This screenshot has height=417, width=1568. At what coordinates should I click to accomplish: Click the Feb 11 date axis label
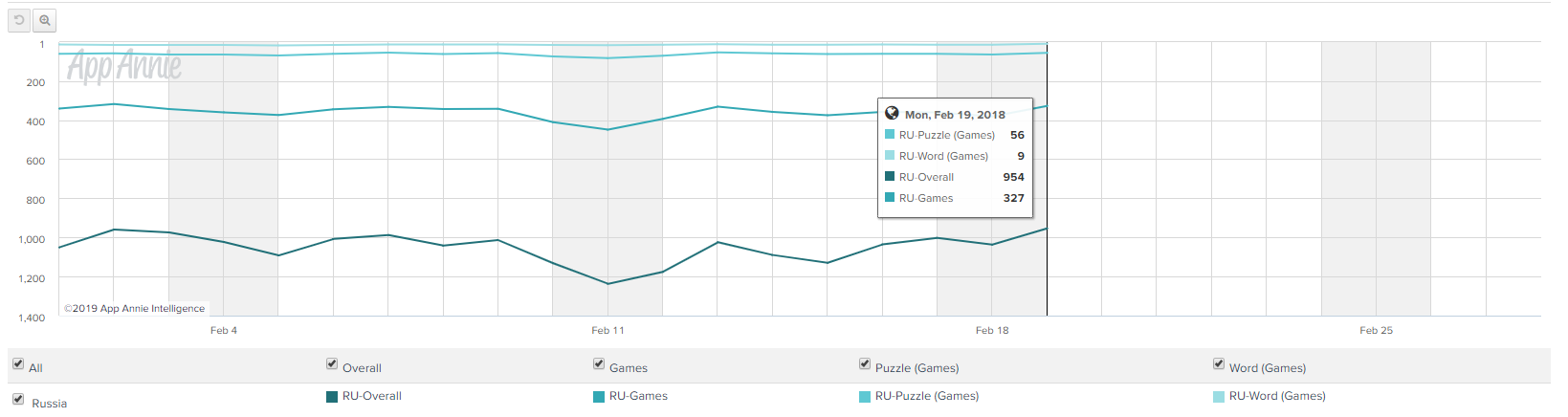tap(607, 331)
